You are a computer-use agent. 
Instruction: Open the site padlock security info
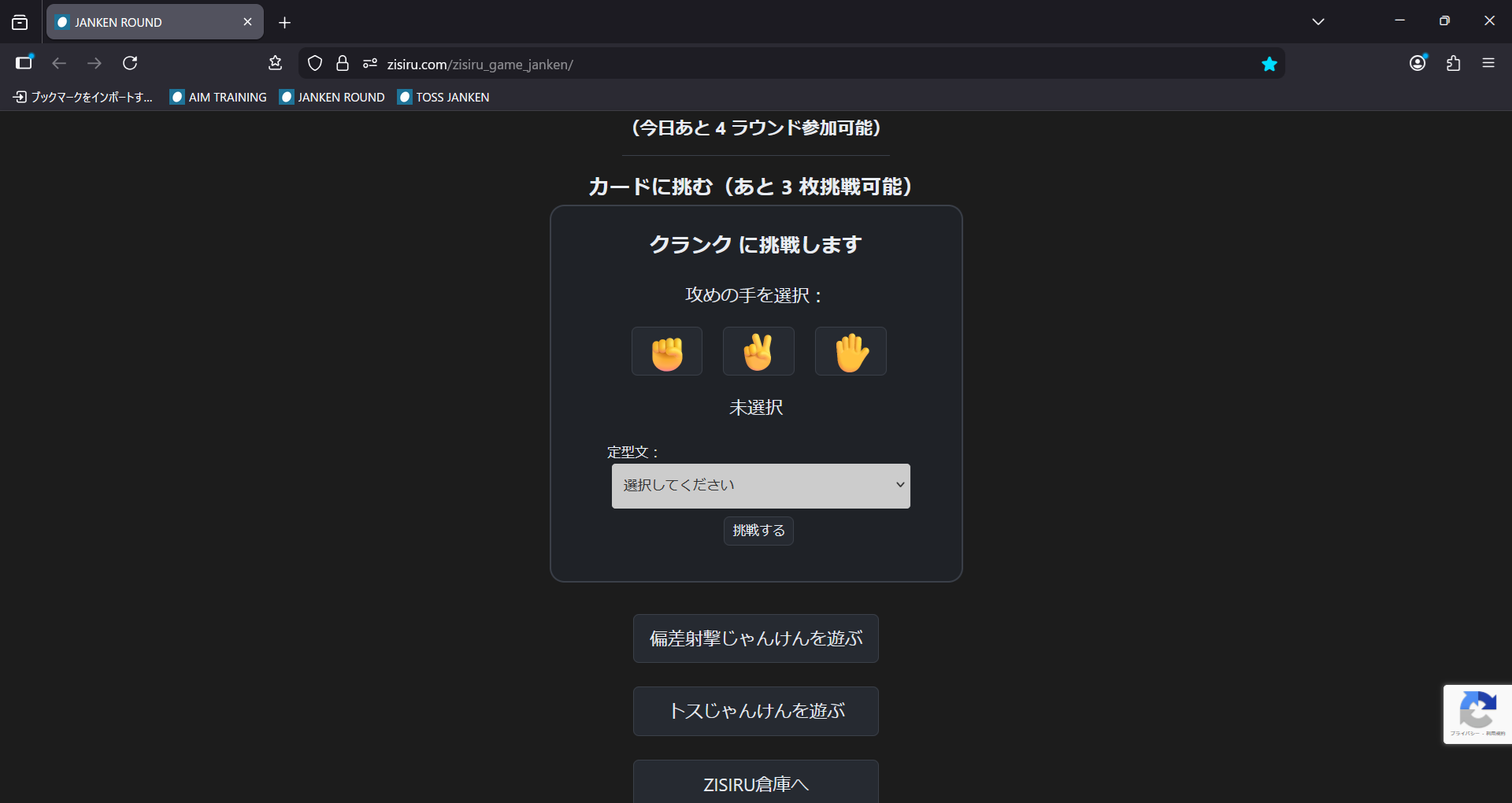pyautogui.click(x=343, y=64)
